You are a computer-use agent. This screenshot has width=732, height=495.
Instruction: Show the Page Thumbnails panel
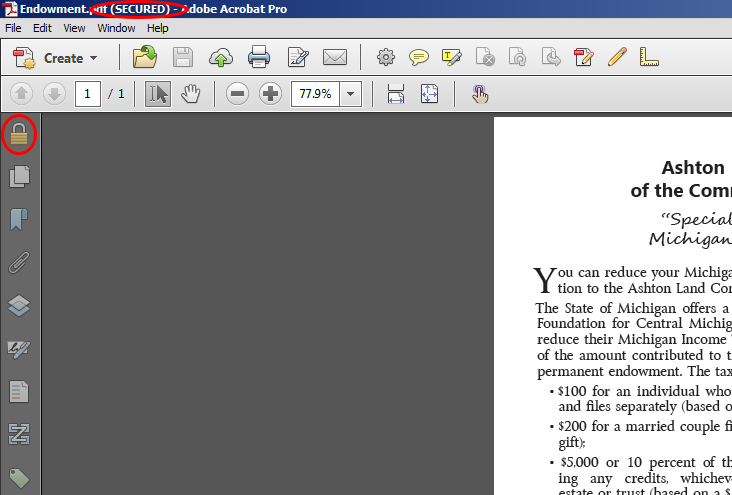tap(19, 177)
